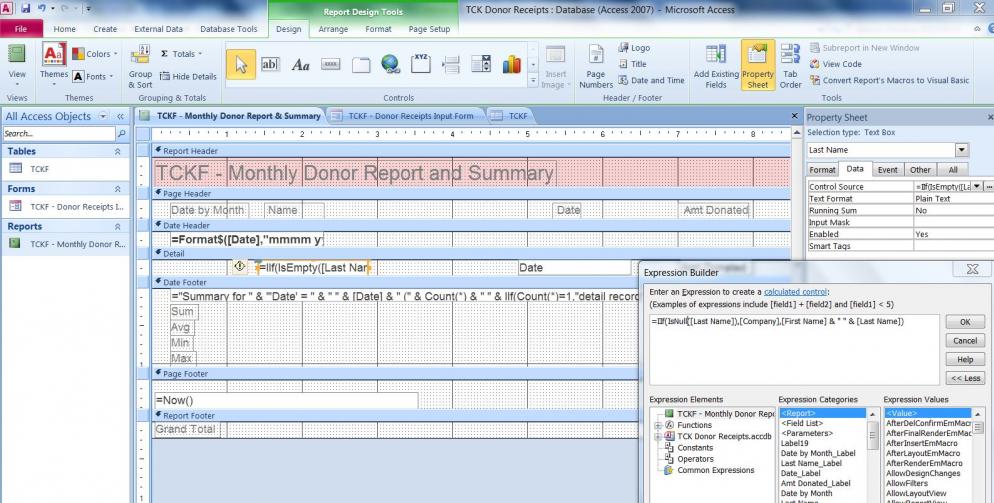Toggle Hide Details
Viewport: 994px width, 503px height.
coord(188,76)
